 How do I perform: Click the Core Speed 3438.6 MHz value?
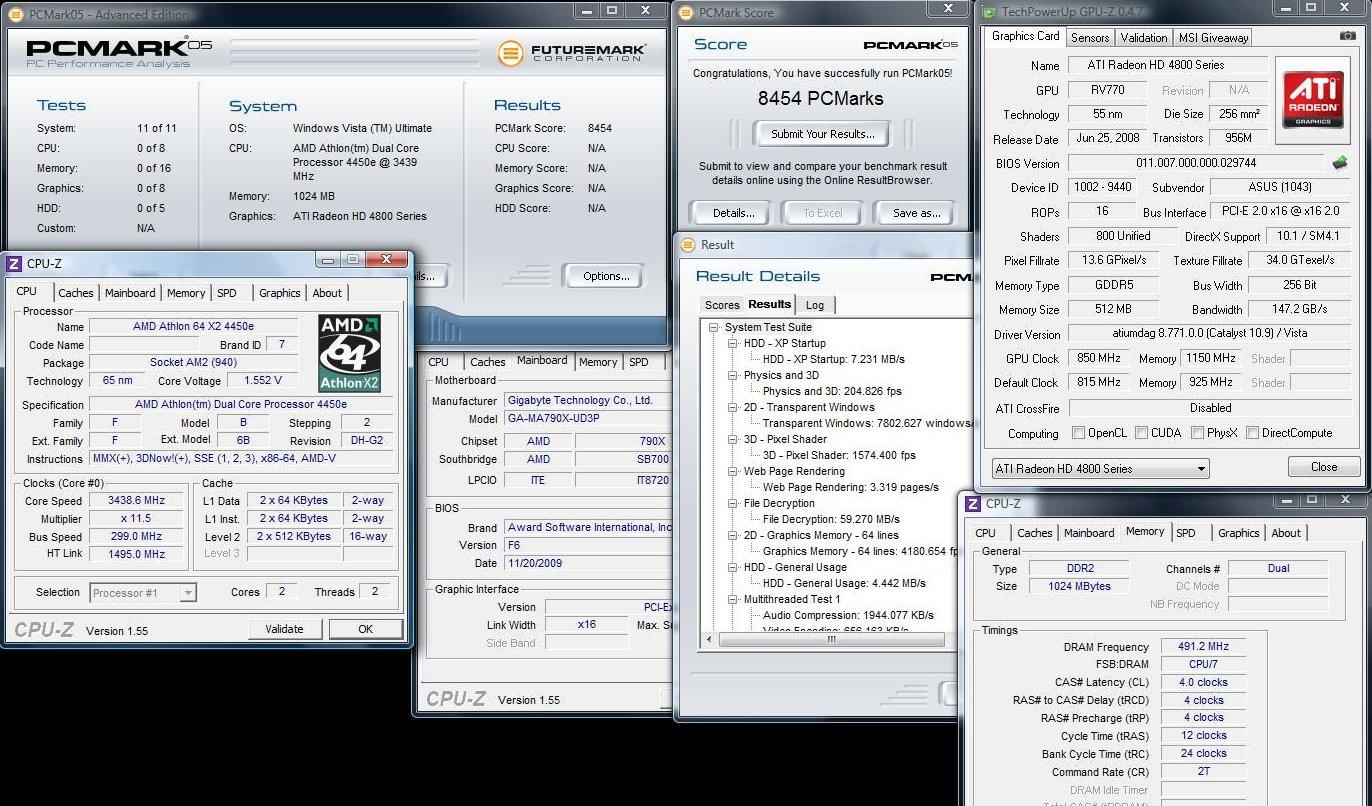pos(137,501)
